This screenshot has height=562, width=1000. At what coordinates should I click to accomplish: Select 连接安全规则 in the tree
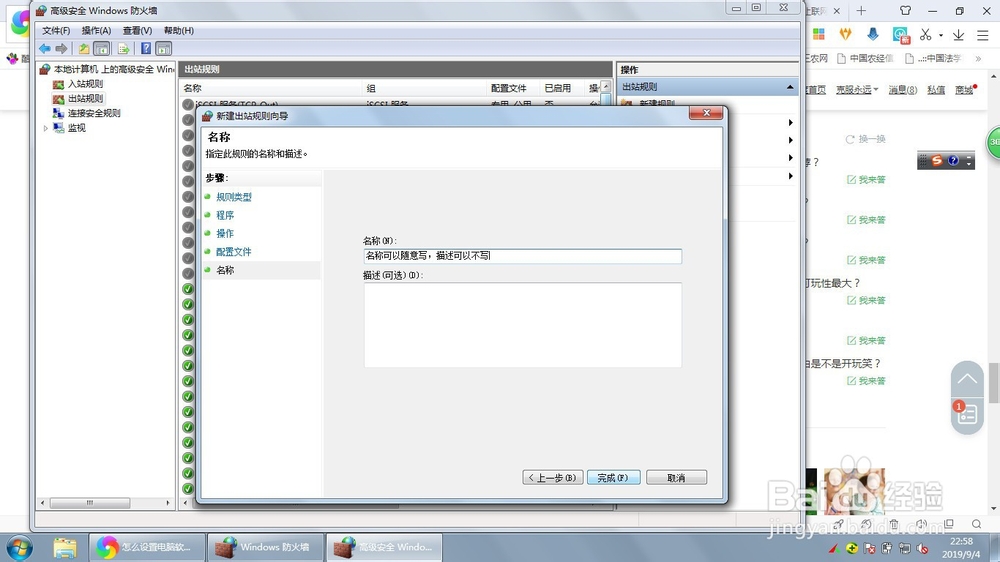coord(94,113)
